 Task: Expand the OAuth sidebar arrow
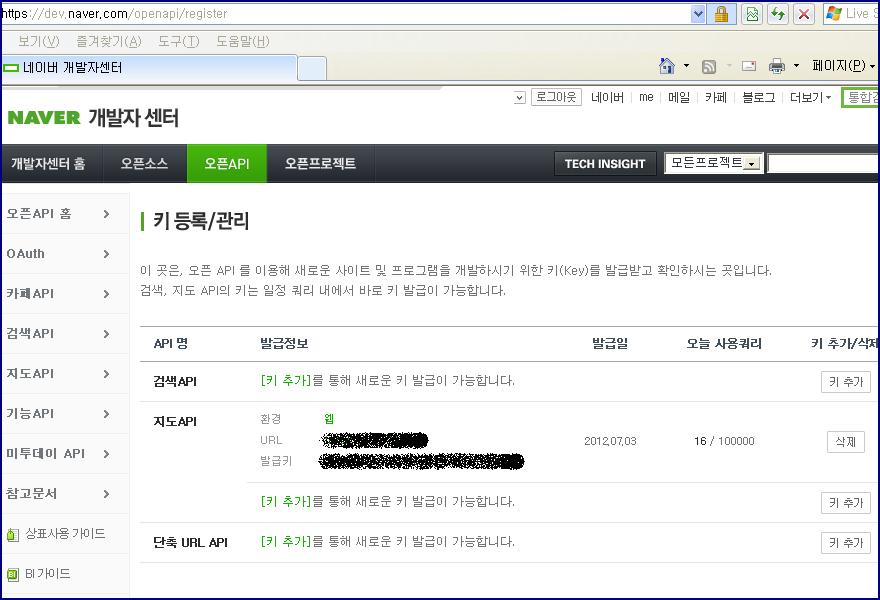pos(106,254)
